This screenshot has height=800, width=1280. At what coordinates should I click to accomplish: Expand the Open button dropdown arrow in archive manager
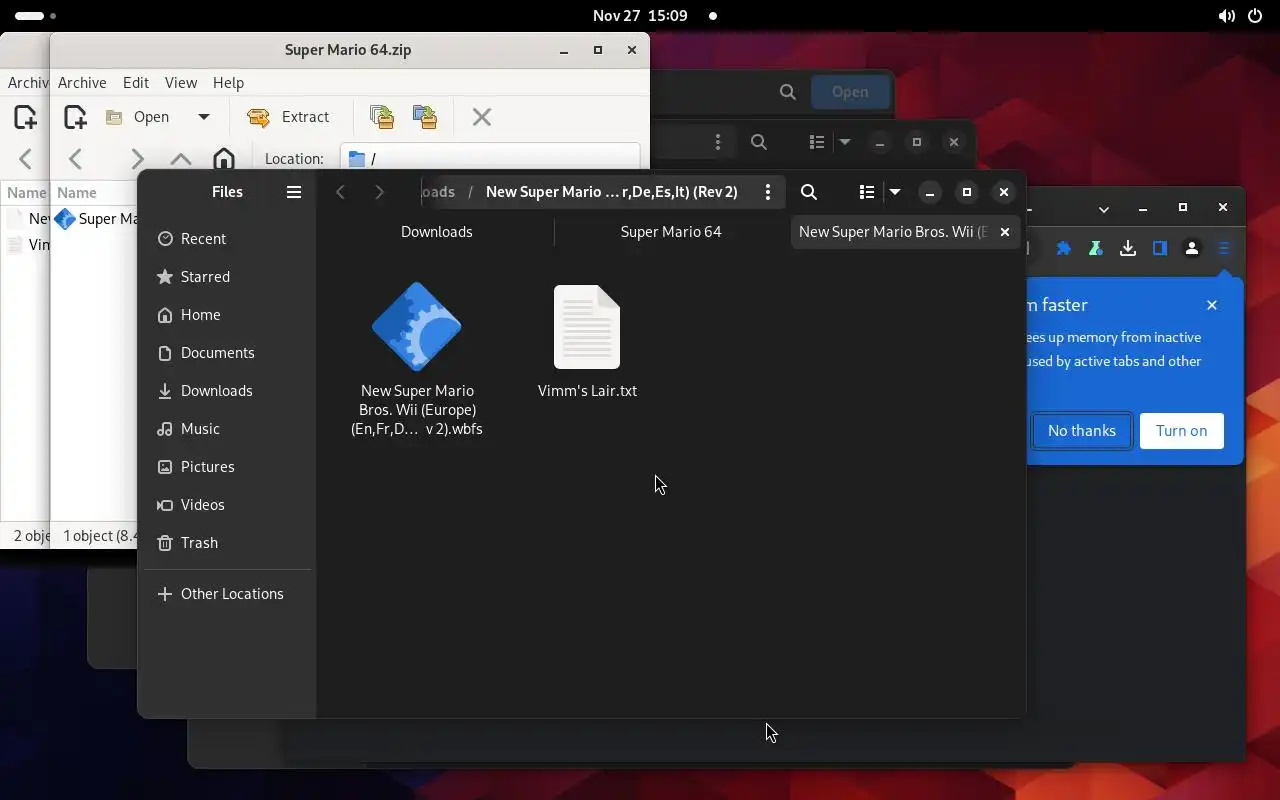coord(204,117)
